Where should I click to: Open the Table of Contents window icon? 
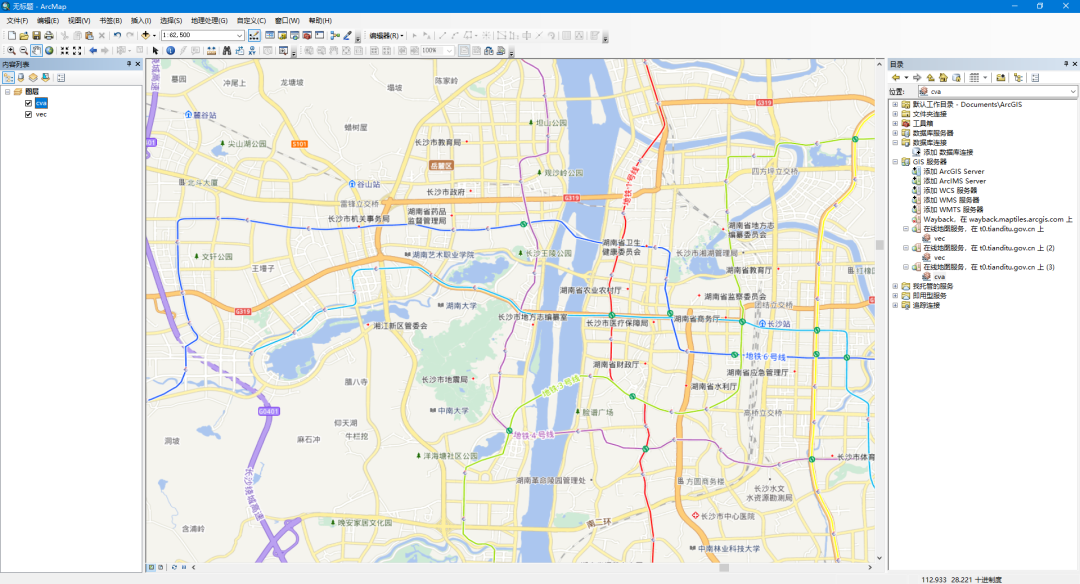pyautogui.click(x=270, y=35)
